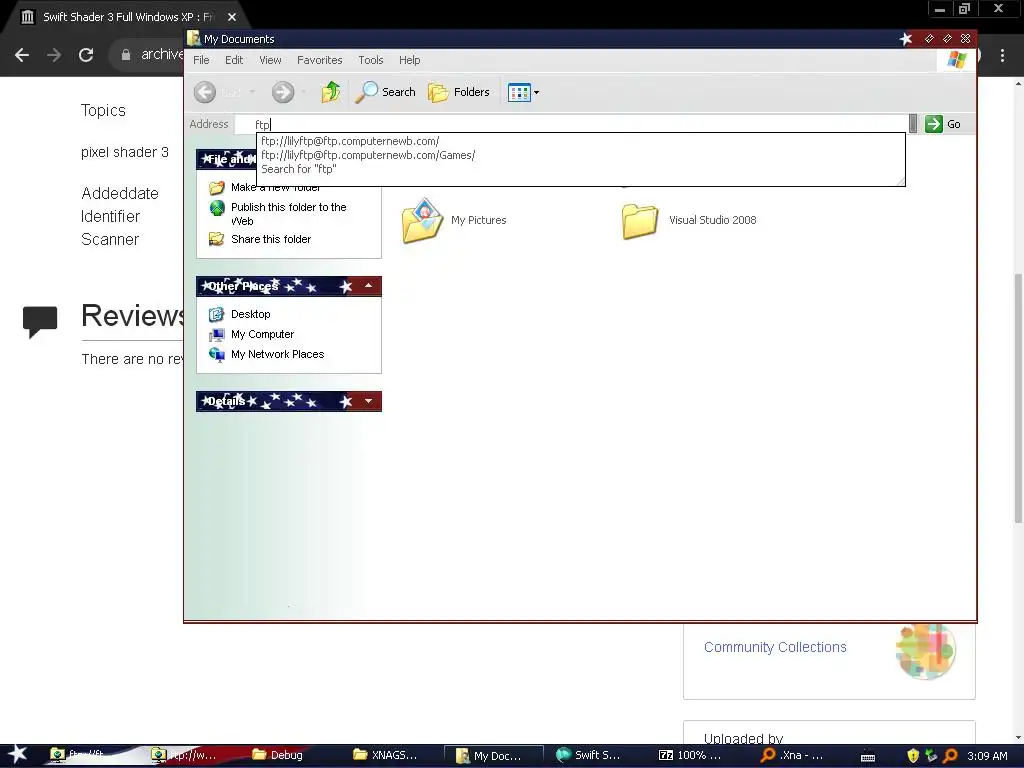This screenshot has height=768, width=1024.
Task: Click the Share this folder icon
Action: click(216, 239)
